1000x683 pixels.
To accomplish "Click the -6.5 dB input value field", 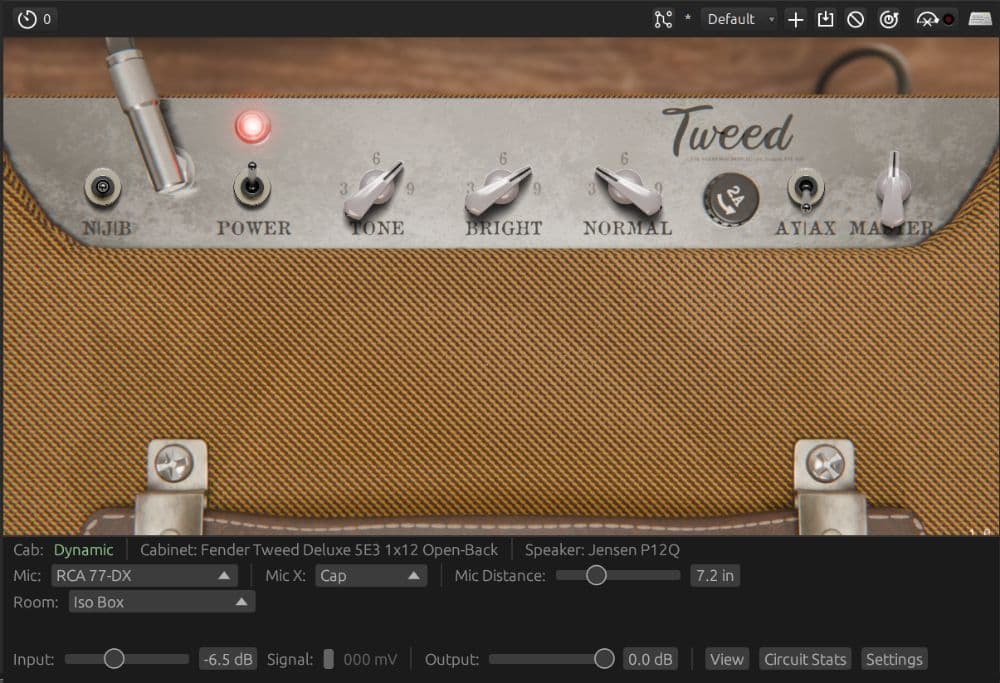I will (228, 659).
